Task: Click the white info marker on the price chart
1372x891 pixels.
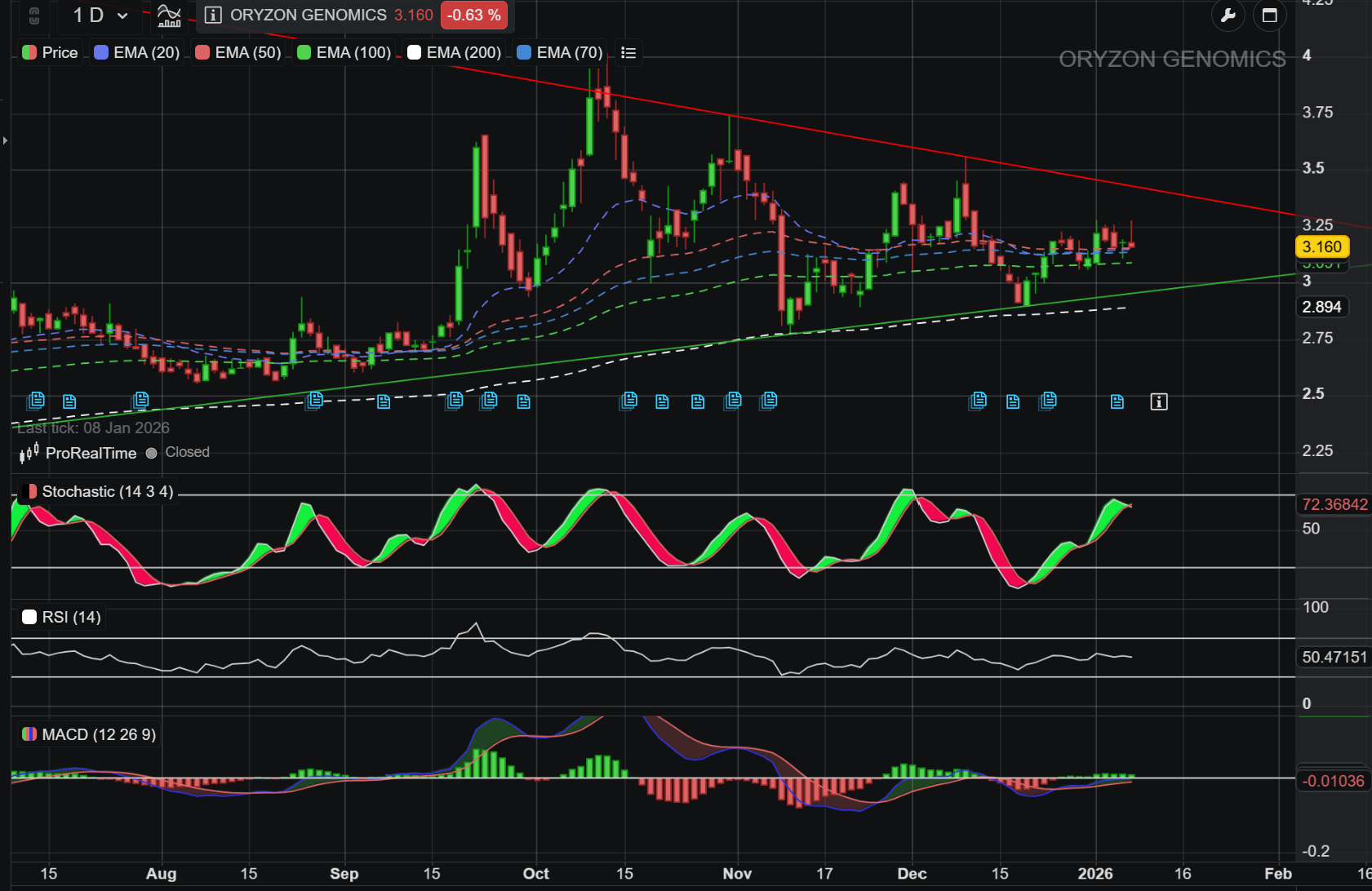Action: [x=1159, y=401]
